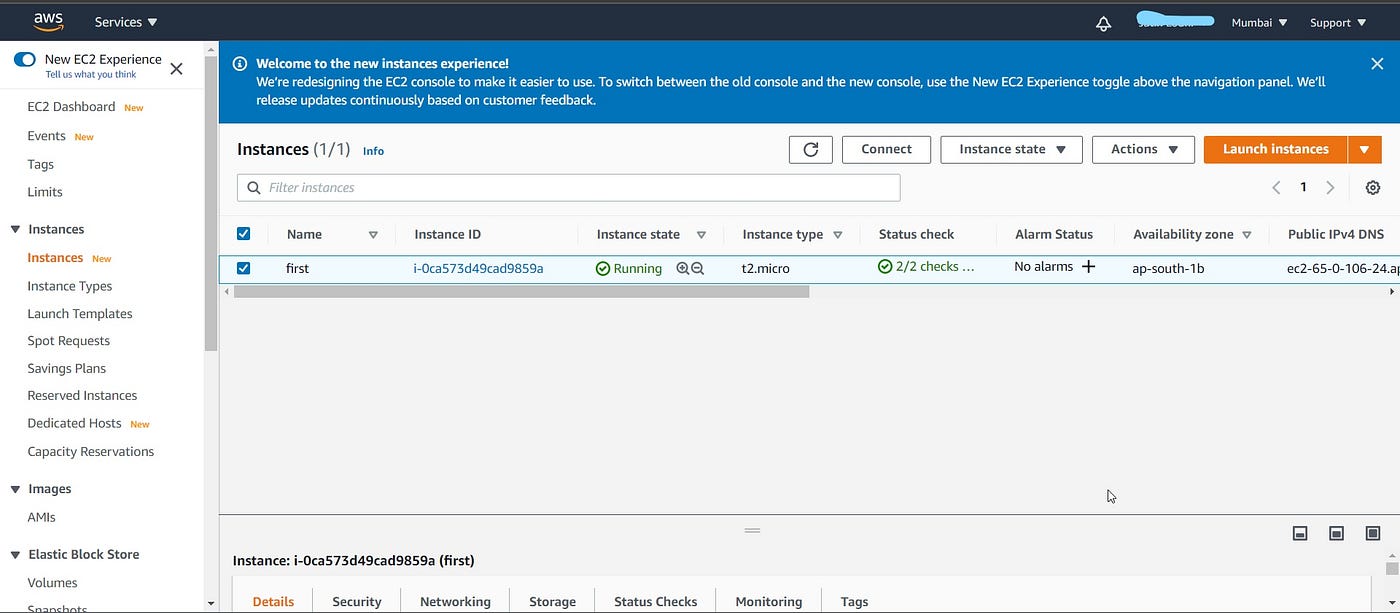Collapse the Images sidebar section
The height and width of the screenshot is (613, 1400).
15,489
